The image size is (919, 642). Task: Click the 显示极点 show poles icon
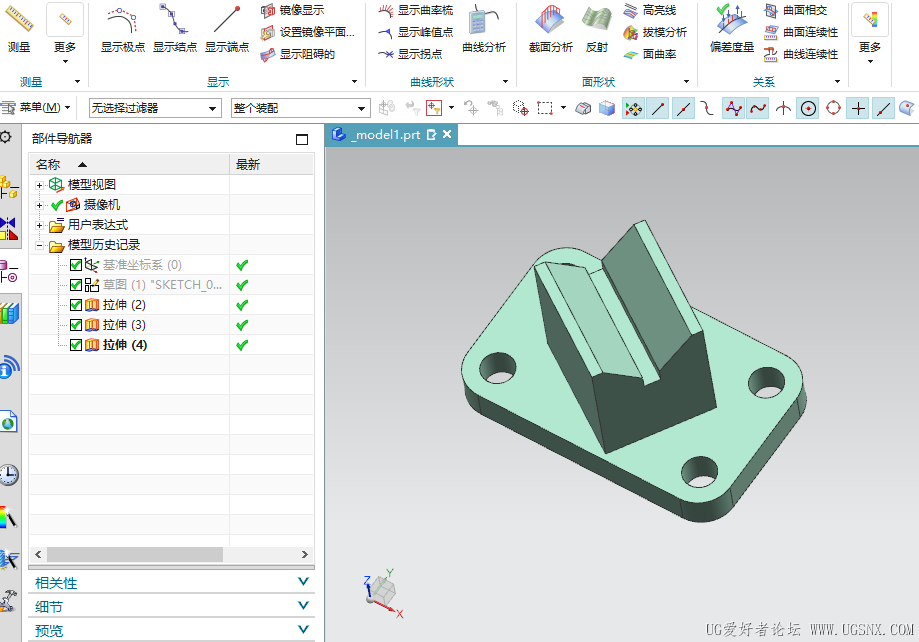coord(122,28)
